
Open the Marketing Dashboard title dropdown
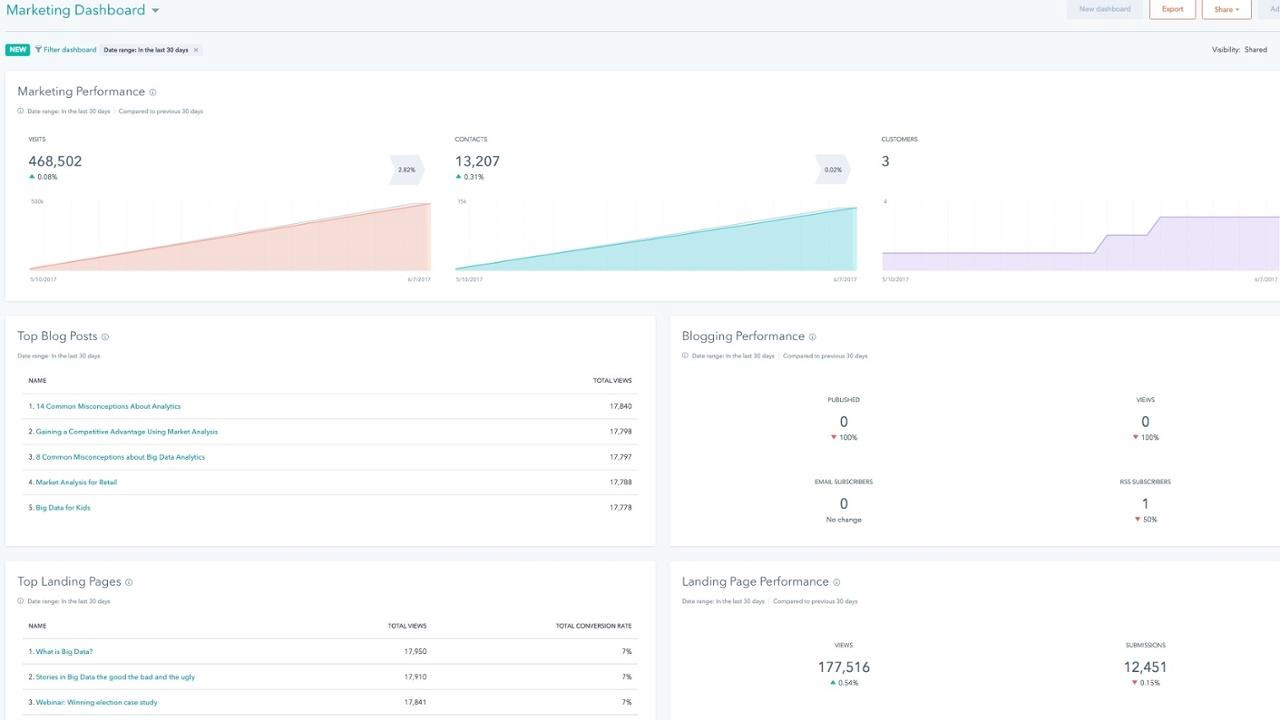point(155,10)
